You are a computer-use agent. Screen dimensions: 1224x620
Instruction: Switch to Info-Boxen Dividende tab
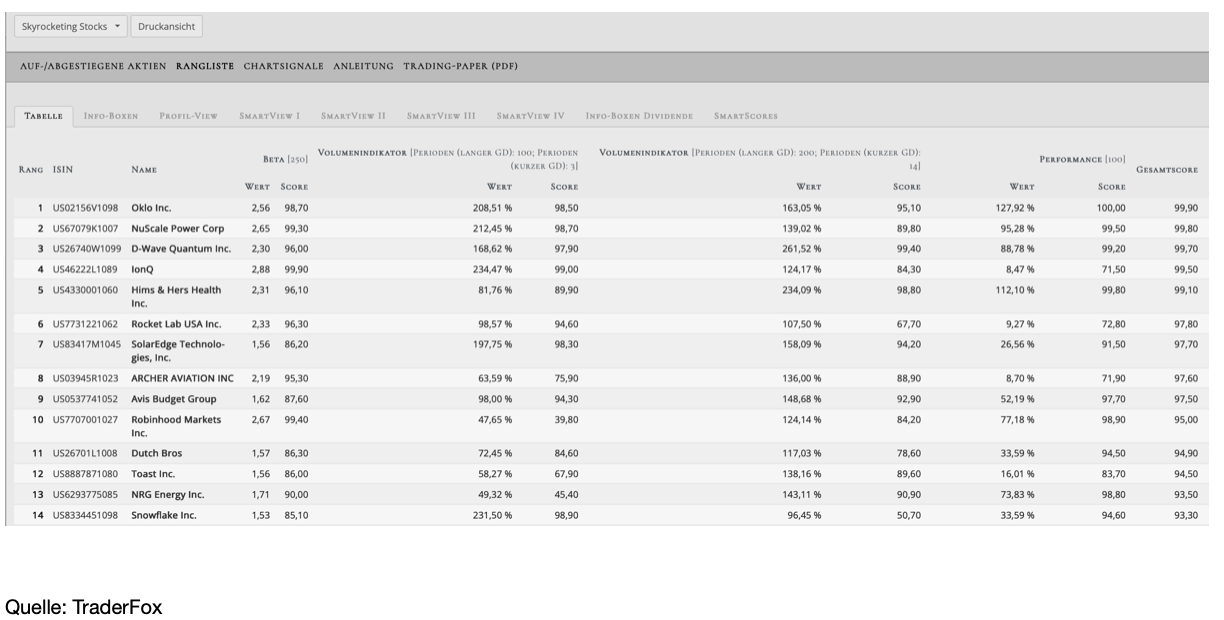pos(640,116)
